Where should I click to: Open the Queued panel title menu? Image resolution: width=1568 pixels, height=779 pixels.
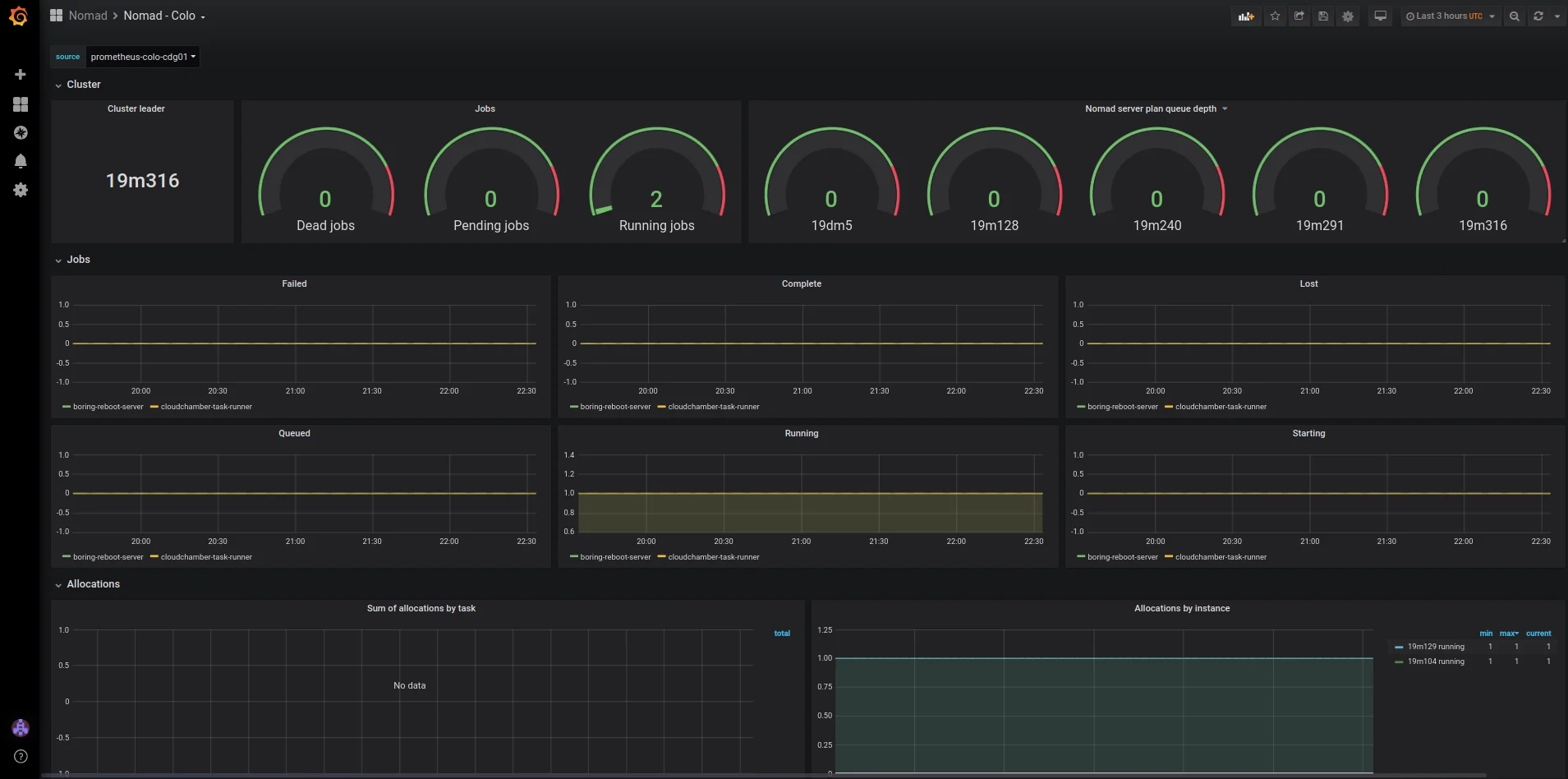coord(294,433)
